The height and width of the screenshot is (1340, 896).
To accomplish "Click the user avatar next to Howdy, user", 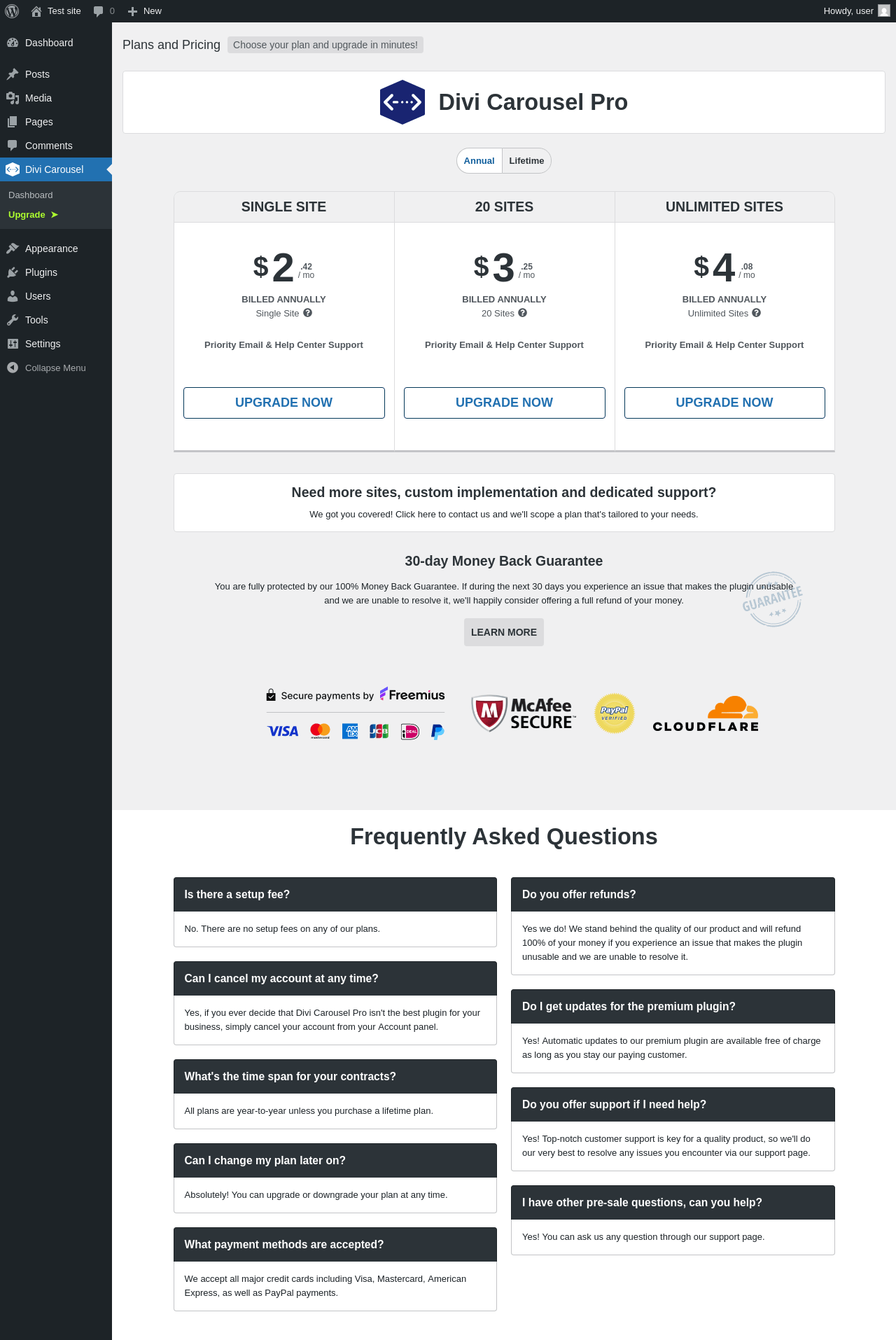I will pyautogui.click(x=884, y=11).
